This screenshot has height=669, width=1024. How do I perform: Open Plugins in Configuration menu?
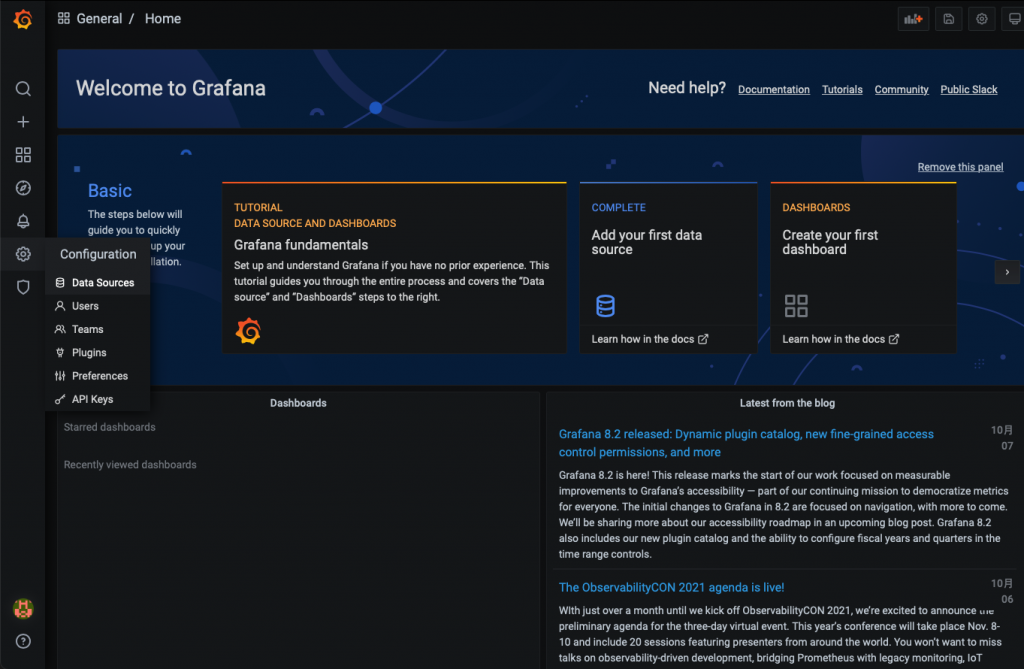(98, 353)
